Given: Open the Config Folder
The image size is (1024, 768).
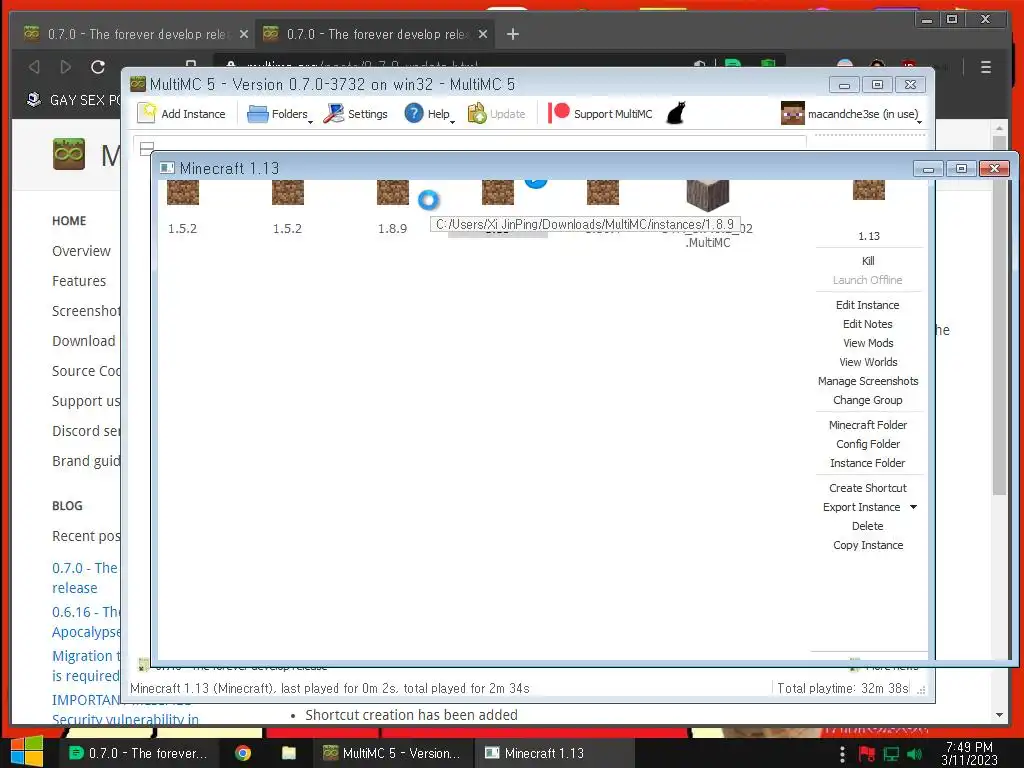Looking at the screenshot, I should click(868, 443).
